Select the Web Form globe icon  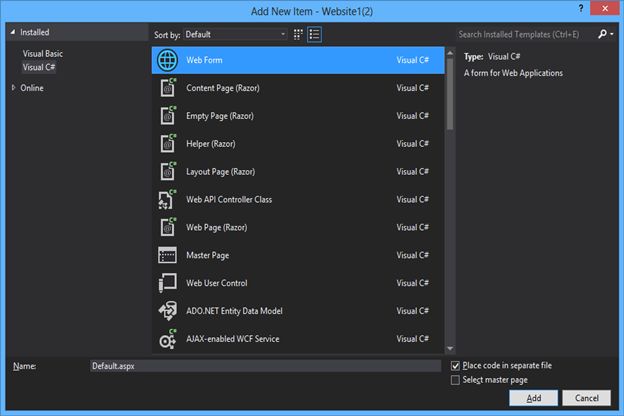click(x=168, y=61)
